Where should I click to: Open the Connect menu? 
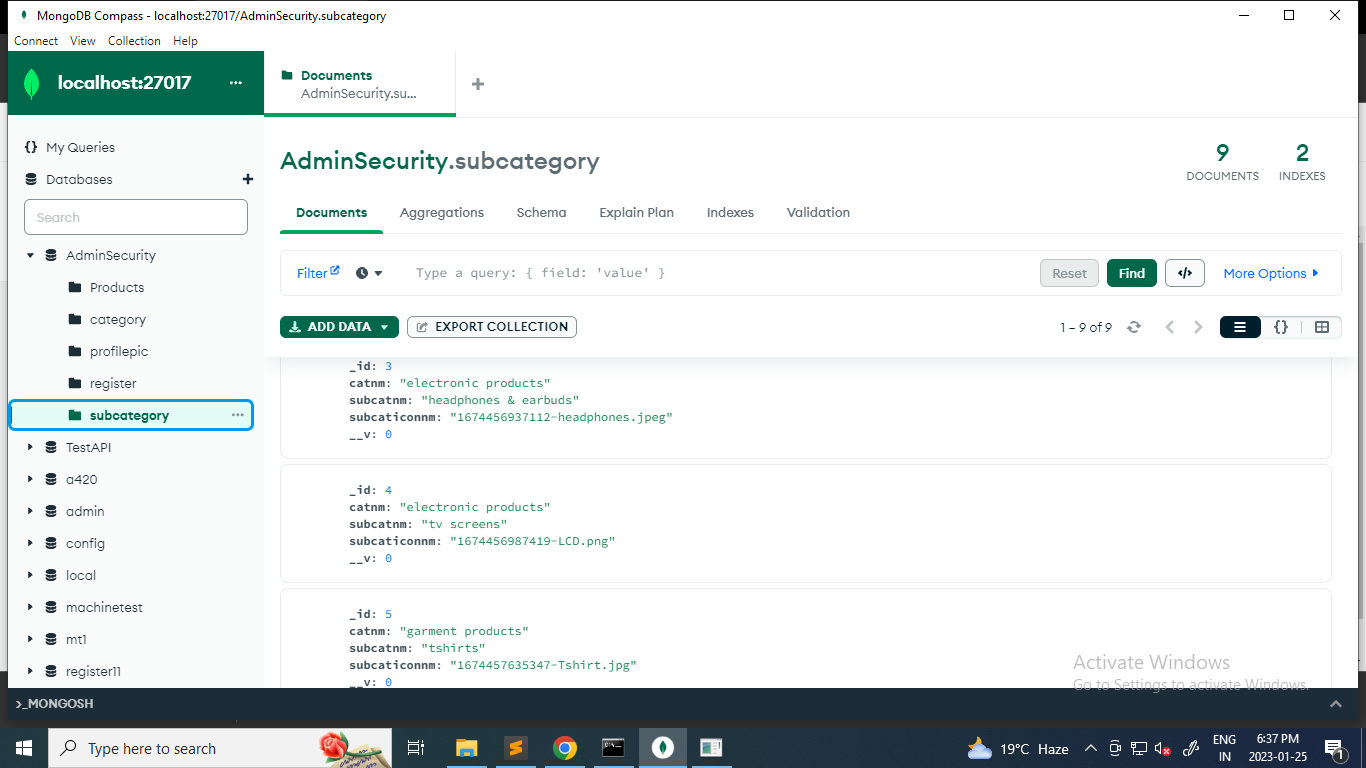click(x=36, y=41)
